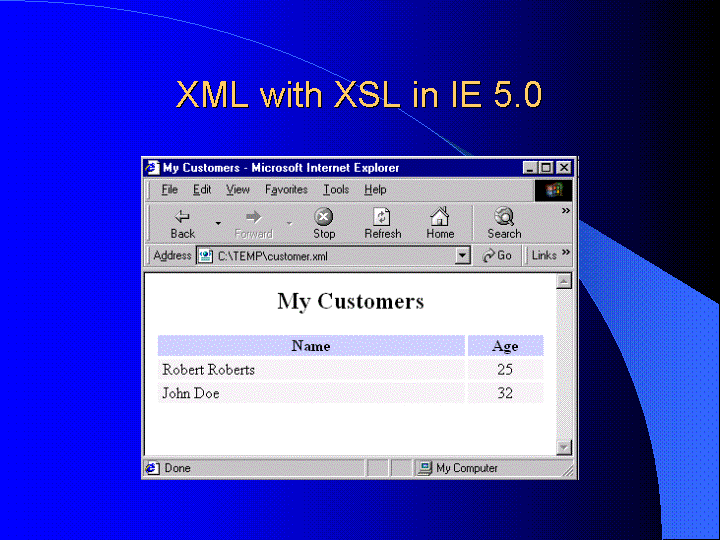This screenshot has height=540, width=720.
Task: Open the View menu
Action: tap(237, 190)
